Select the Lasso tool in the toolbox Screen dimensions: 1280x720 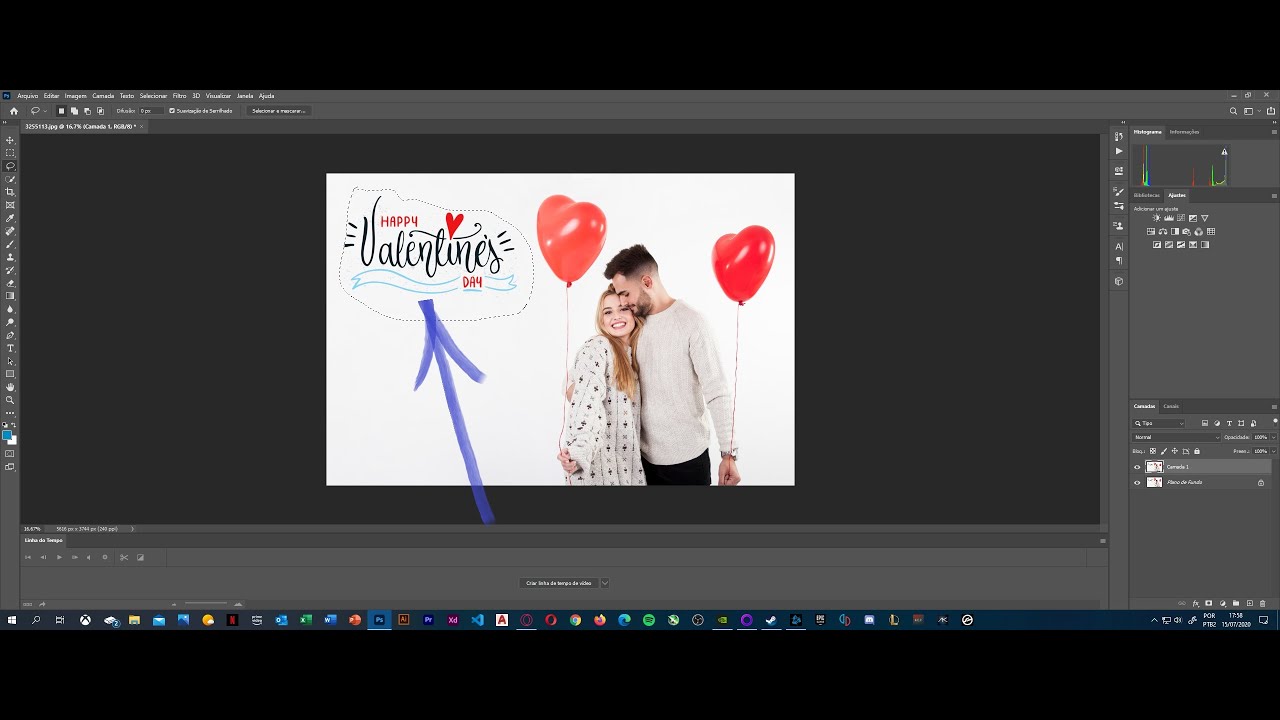tap(10, 166)
